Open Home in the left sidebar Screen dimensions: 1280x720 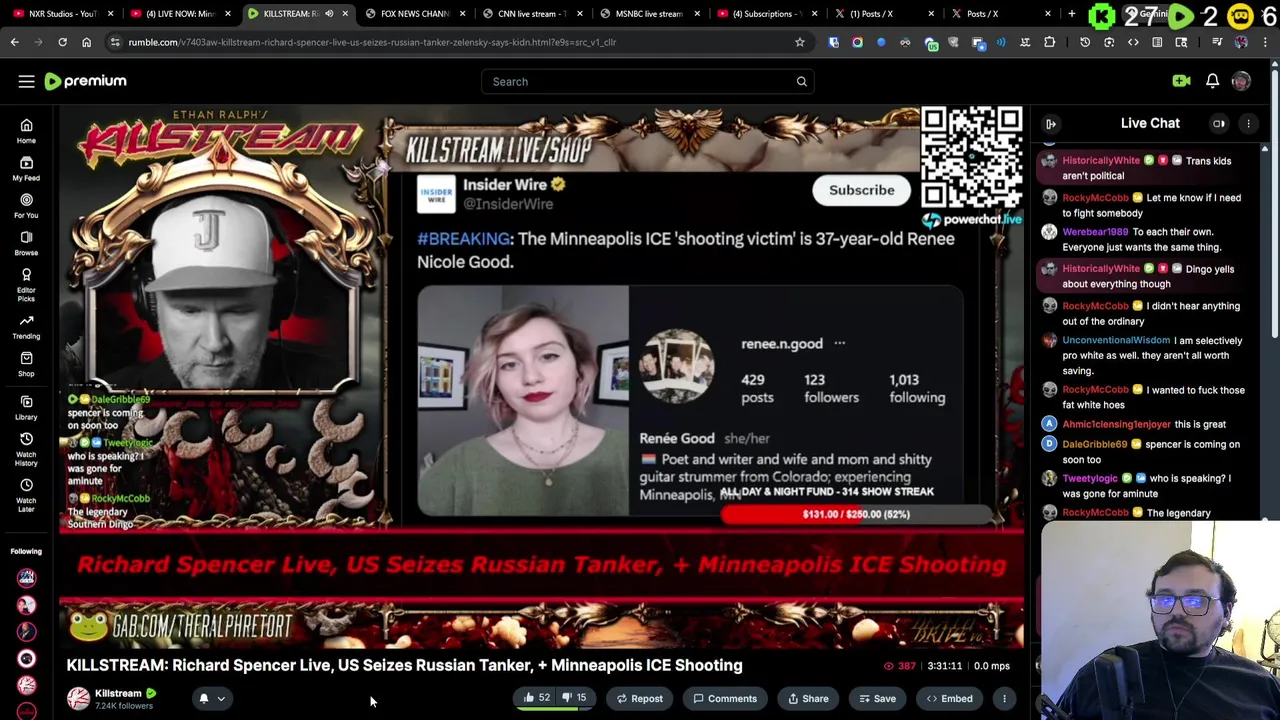tap(26, 131)
